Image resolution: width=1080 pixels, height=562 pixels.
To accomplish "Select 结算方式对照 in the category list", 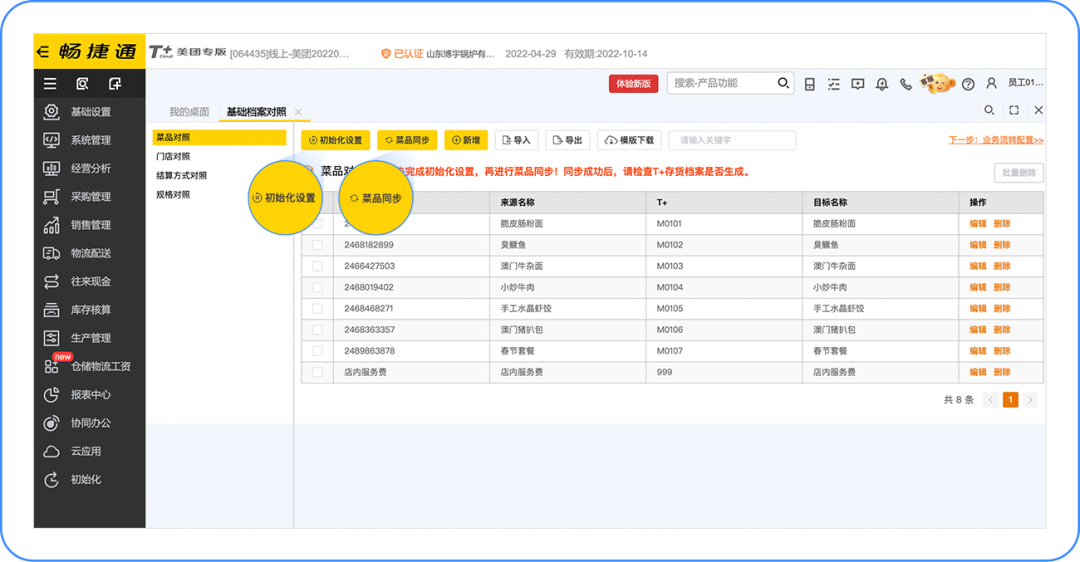I will tap(182, 176).
